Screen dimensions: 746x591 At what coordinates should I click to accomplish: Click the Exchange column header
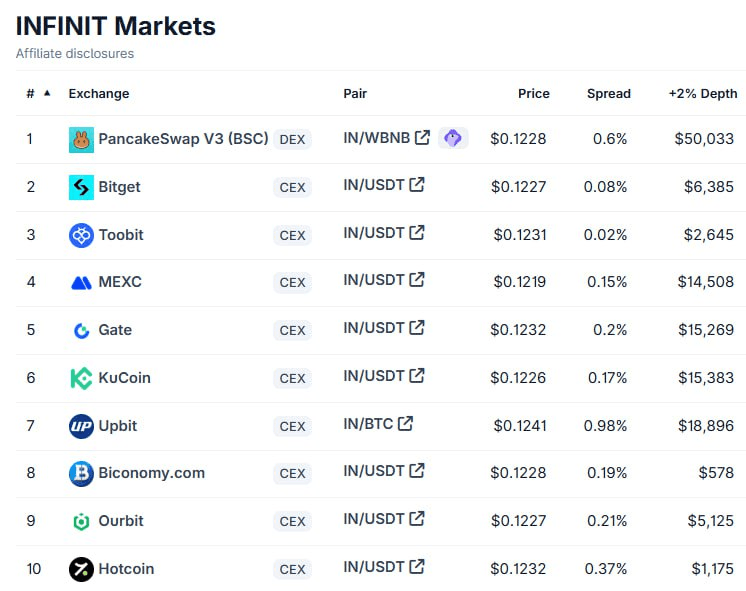pos(99,93)
